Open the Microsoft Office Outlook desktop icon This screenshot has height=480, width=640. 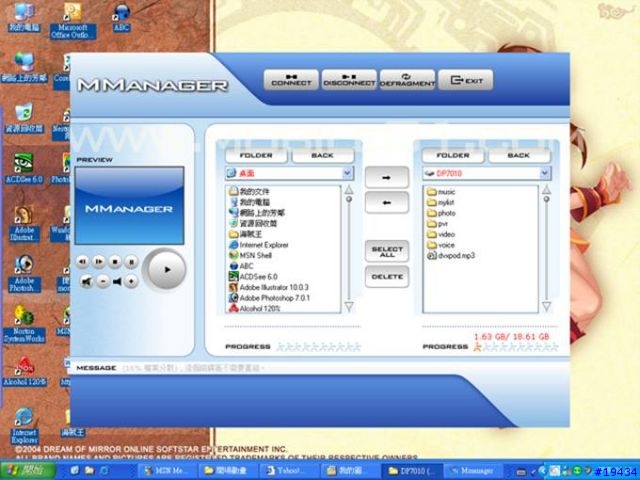[x=73, y=20]
